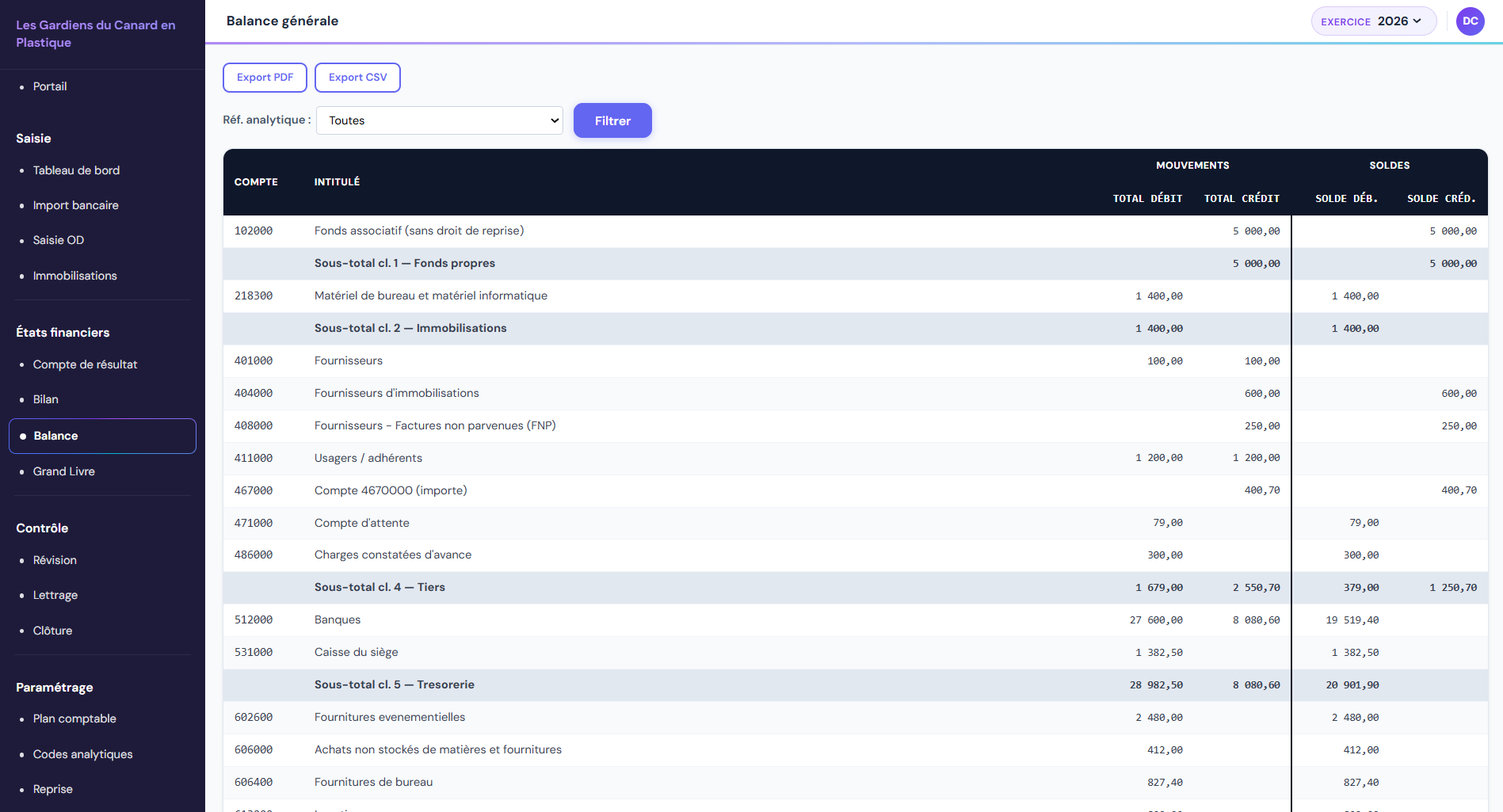Return home via "Les Gardiens du Canard en Plastique"
The width and height of the screenshot is (1503, 812).
point(95,33)
